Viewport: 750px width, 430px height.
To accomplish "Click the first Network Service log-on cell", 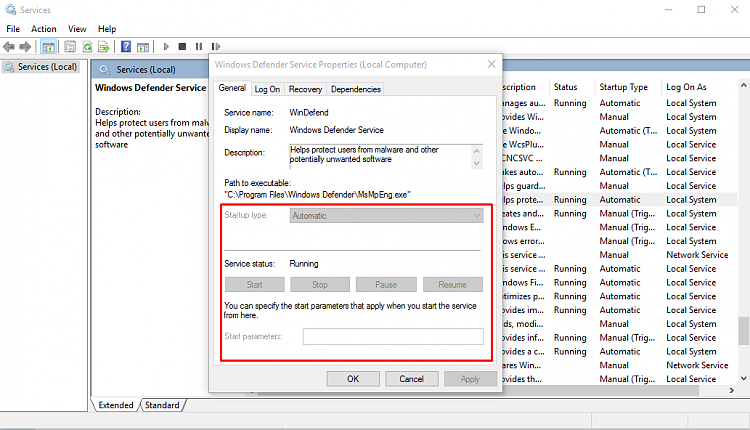I will [x=697, y=255].
